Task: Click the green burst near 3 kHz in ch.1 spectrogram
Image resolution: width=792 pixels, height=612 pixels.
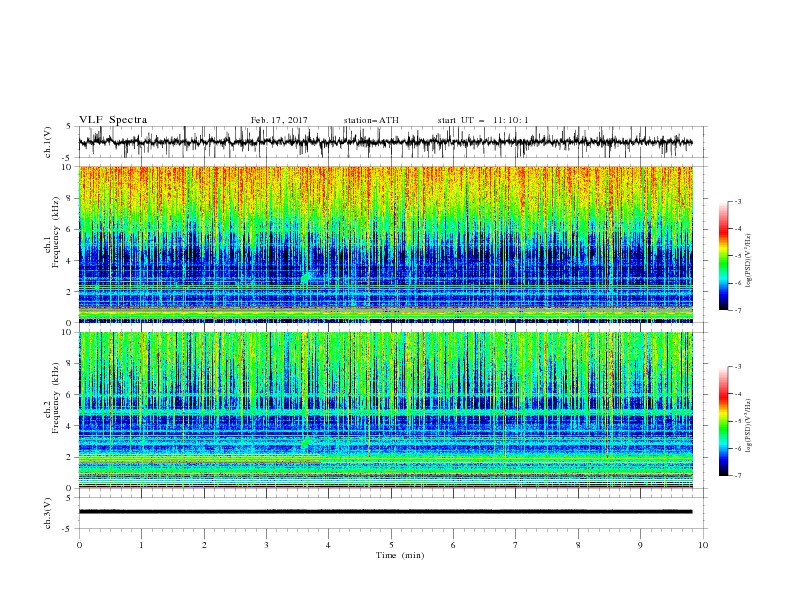Action: pyautogui.click(x=305, y=277)
